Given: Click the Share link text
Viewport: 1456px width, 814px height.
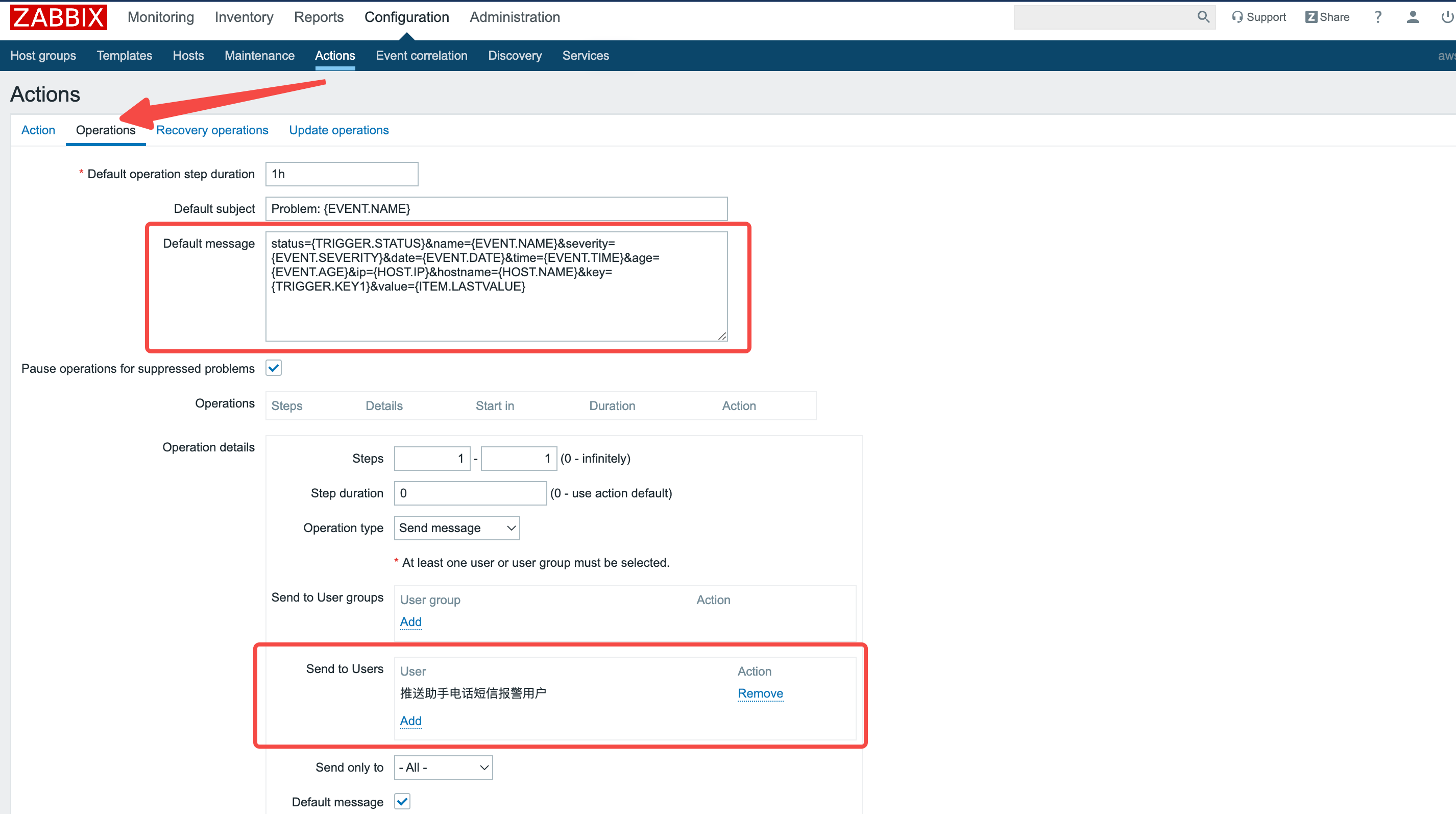Looking at the screenshot, I should pos(1334,17).
